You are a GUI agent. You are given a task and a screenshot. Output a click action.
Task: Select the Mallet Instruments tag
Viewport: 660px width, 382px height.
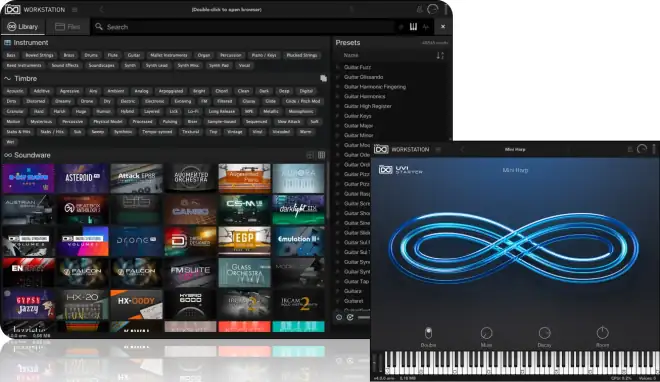(x=169, y=55)
